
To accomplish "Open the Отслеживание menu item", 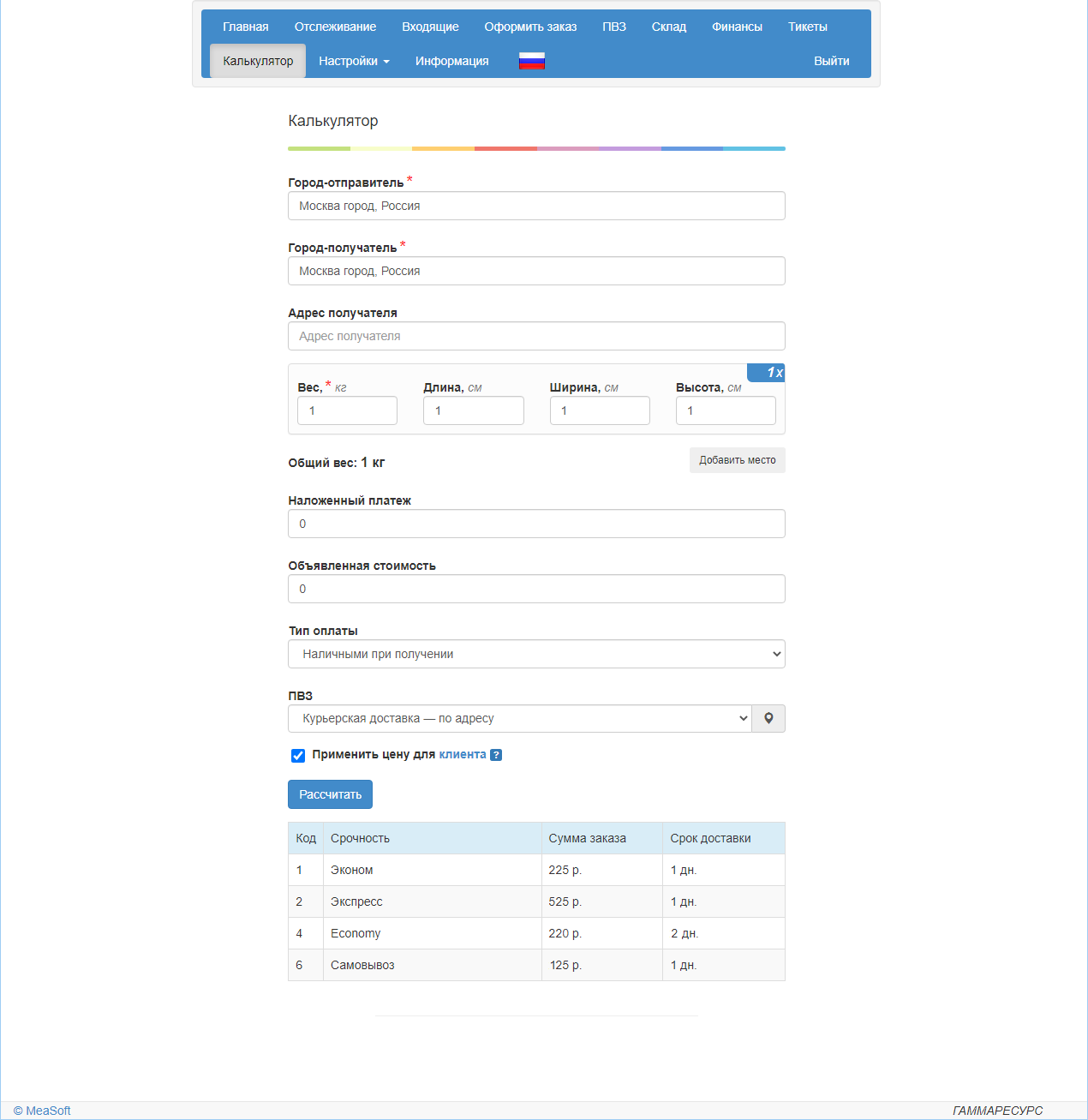I will coord(335,27).
